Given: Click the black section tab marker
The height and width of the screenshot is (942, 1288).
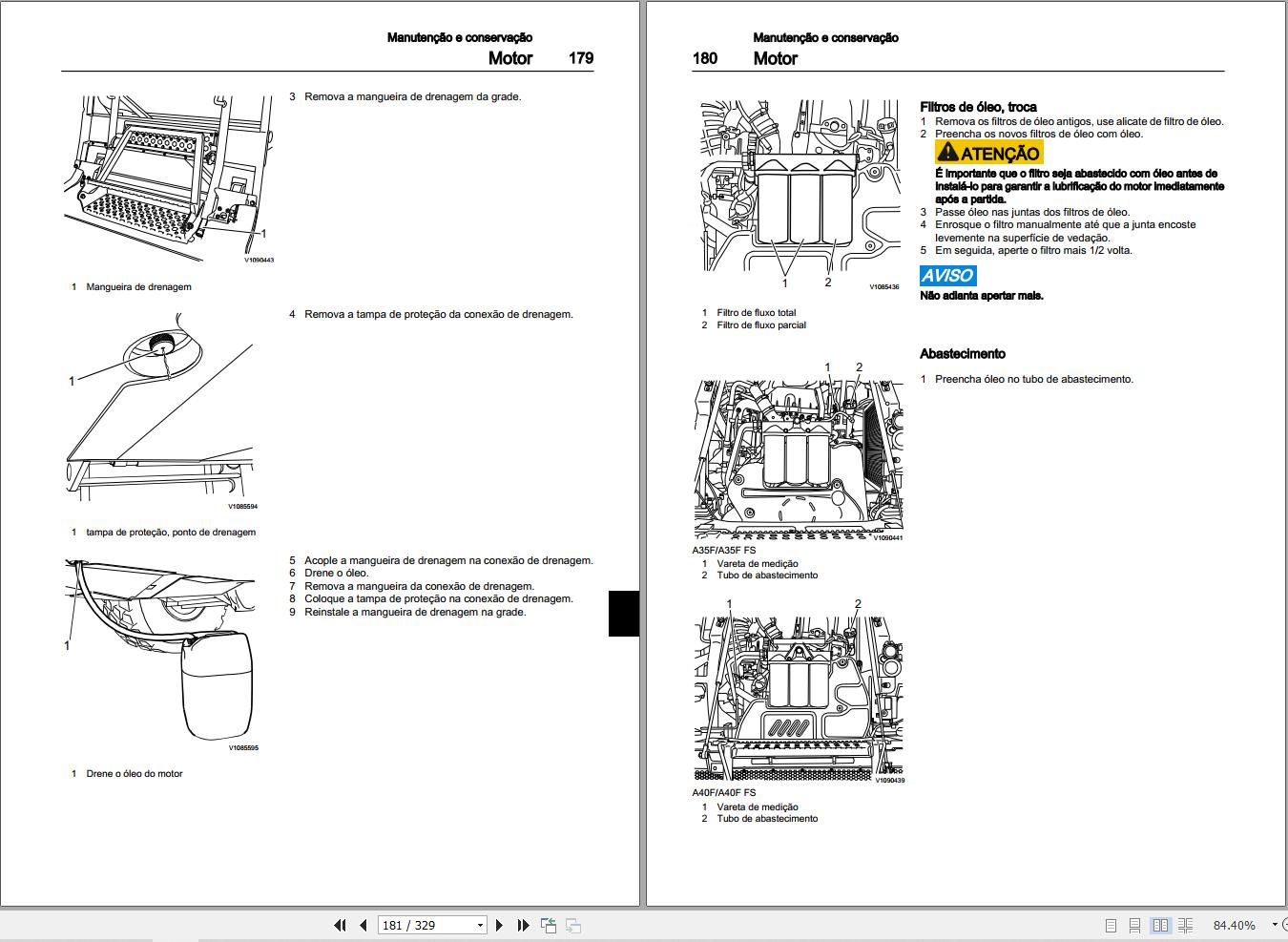Looking at the screenshot, I should (624, 613).
